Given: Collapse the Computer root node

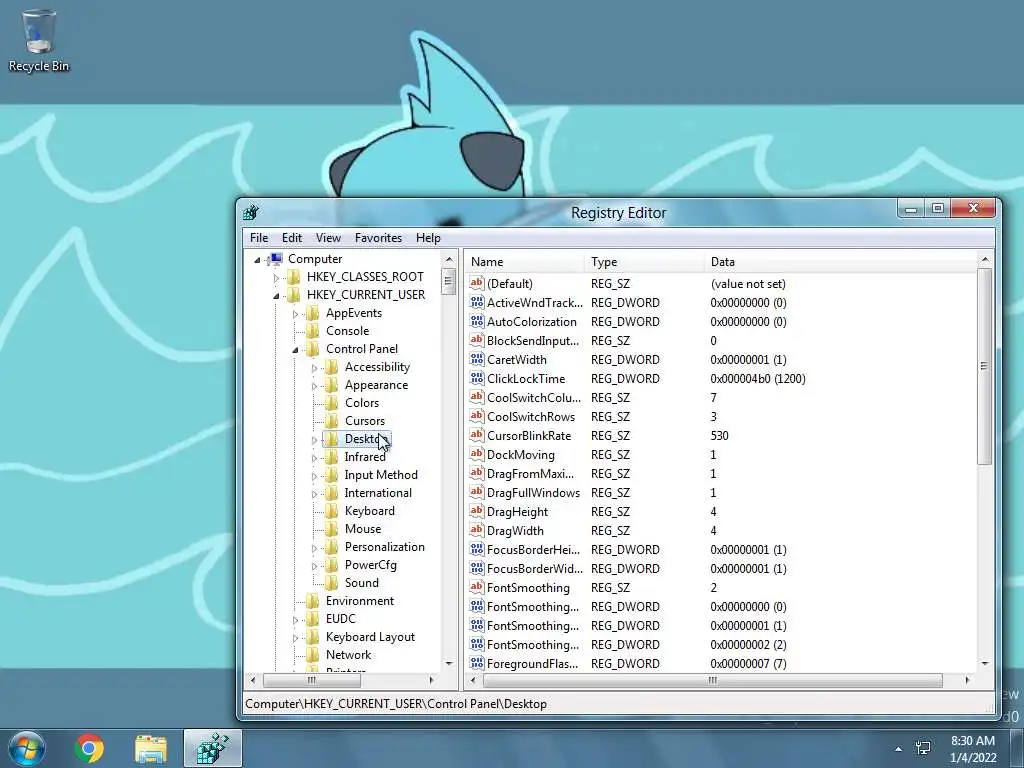Looking at the screenshot, I should click(257, 260).
